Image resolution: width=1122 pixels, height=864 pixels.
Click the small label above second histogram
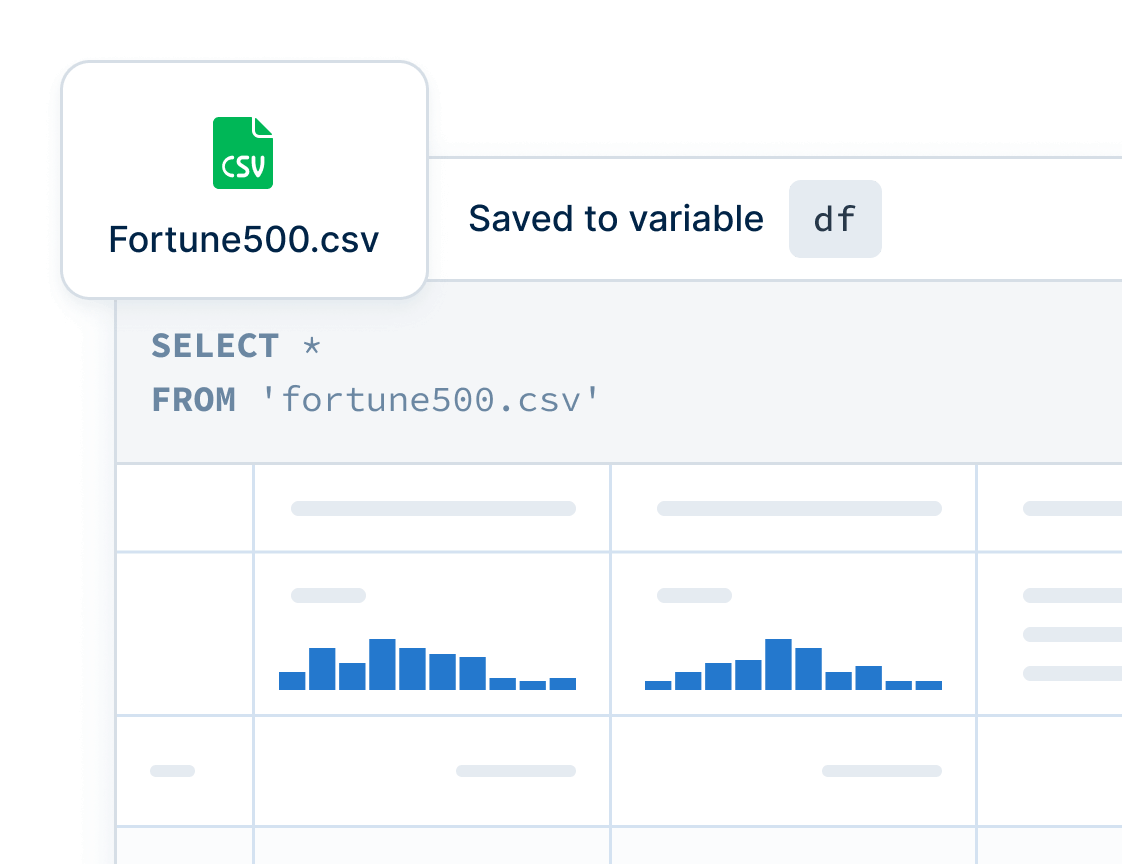click(x=694, y=595)
